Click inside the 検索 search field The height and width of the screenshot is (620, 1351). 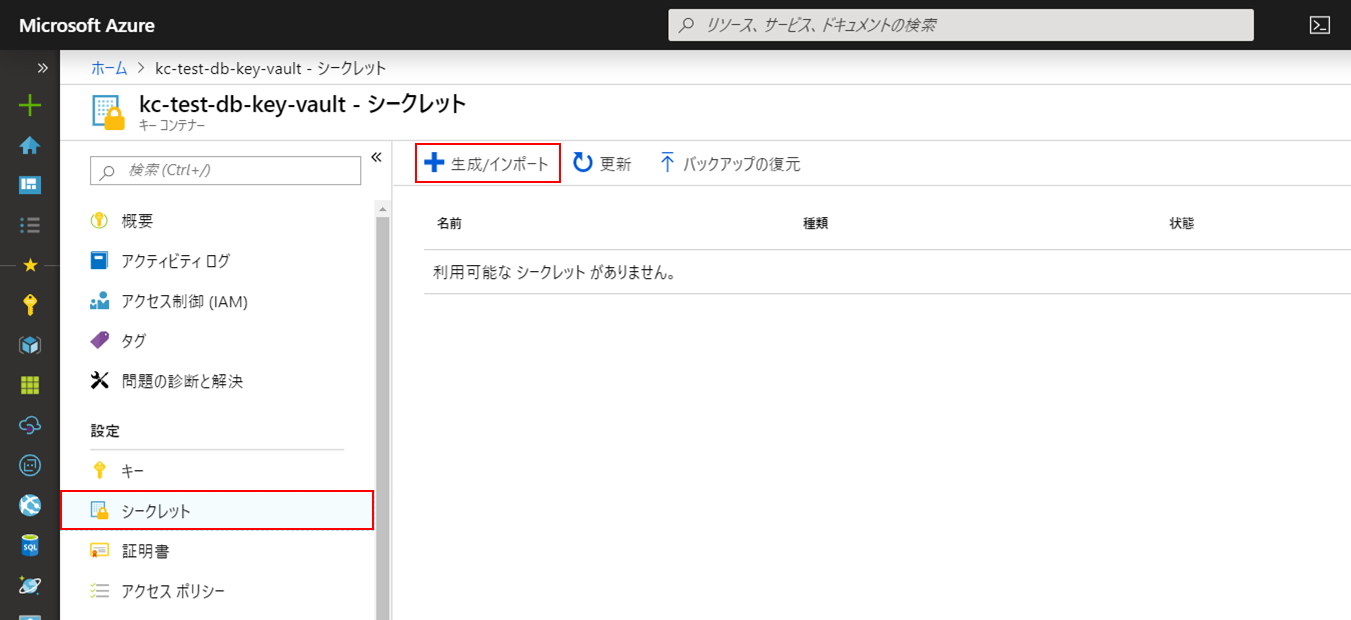point(225,170)
